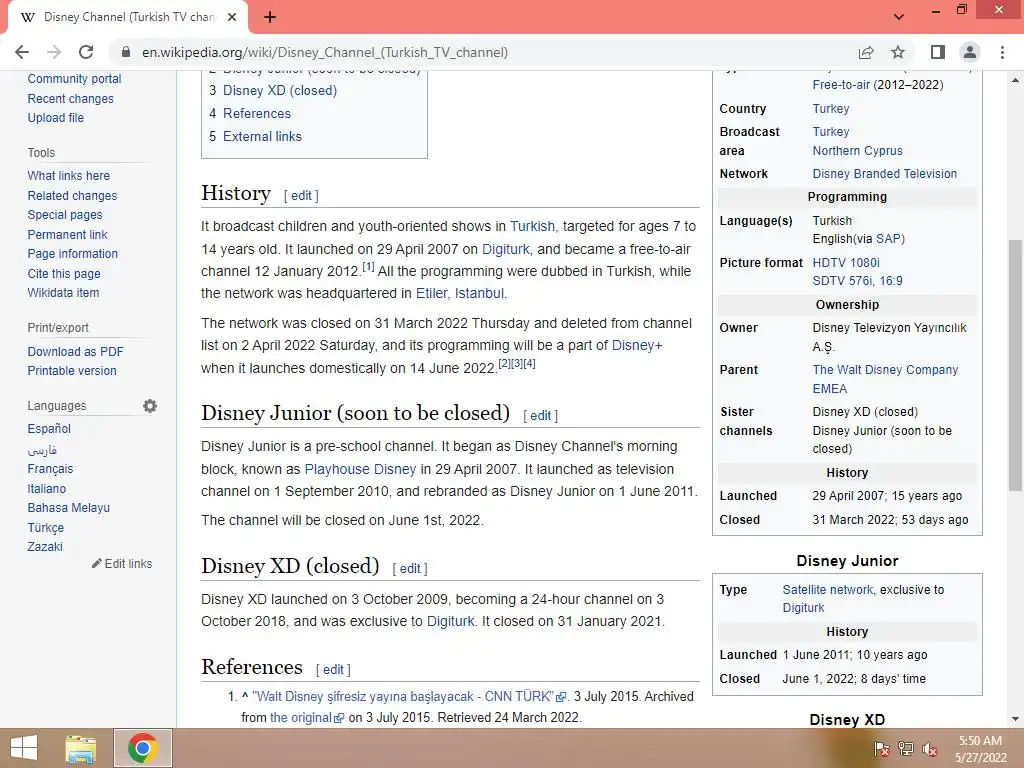Click Edit links pencil in Languages
Viewport: 1024px width, 768px height.
(122, 564)
